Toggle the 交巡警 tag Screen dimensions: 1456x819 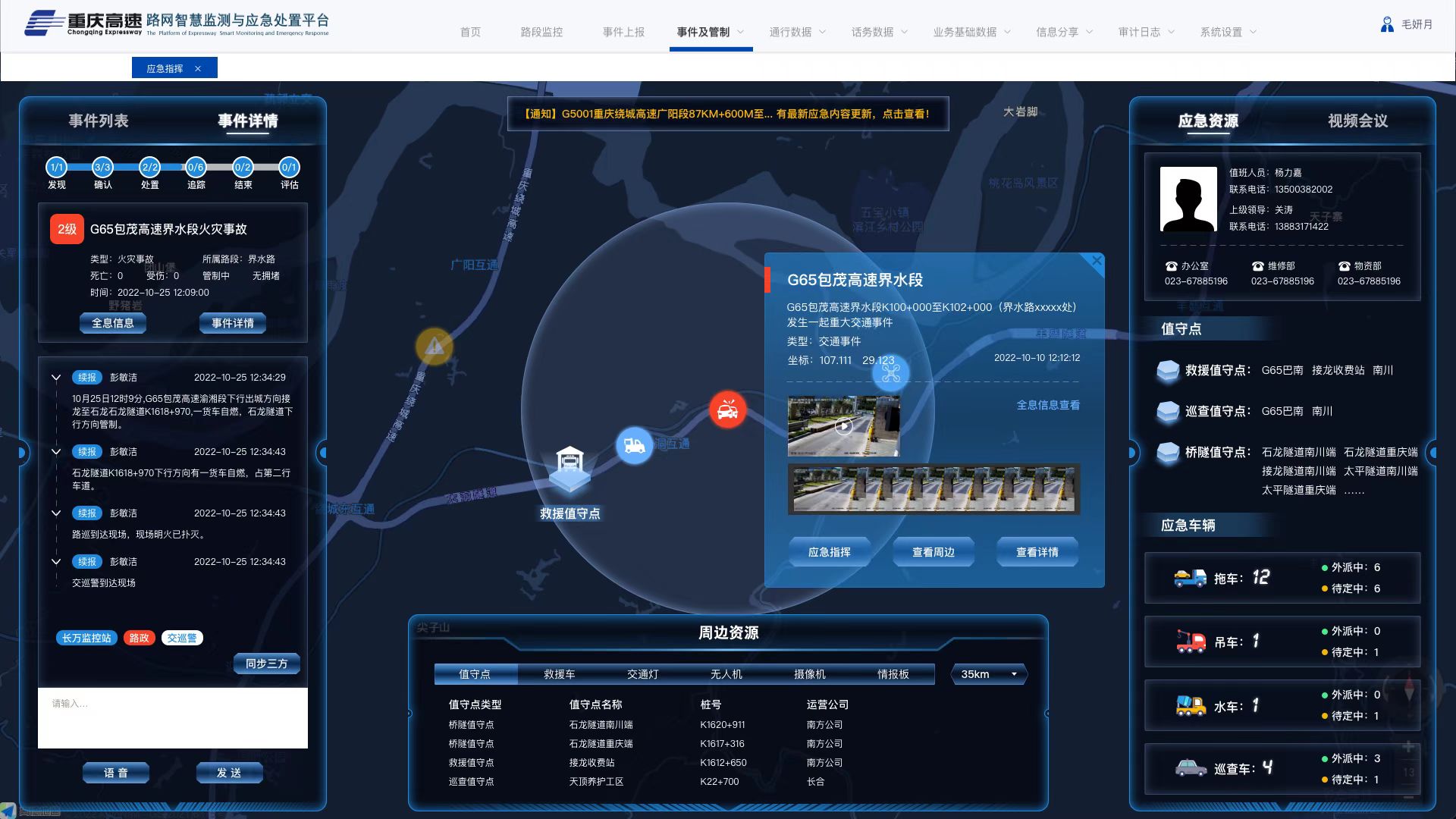182,638
